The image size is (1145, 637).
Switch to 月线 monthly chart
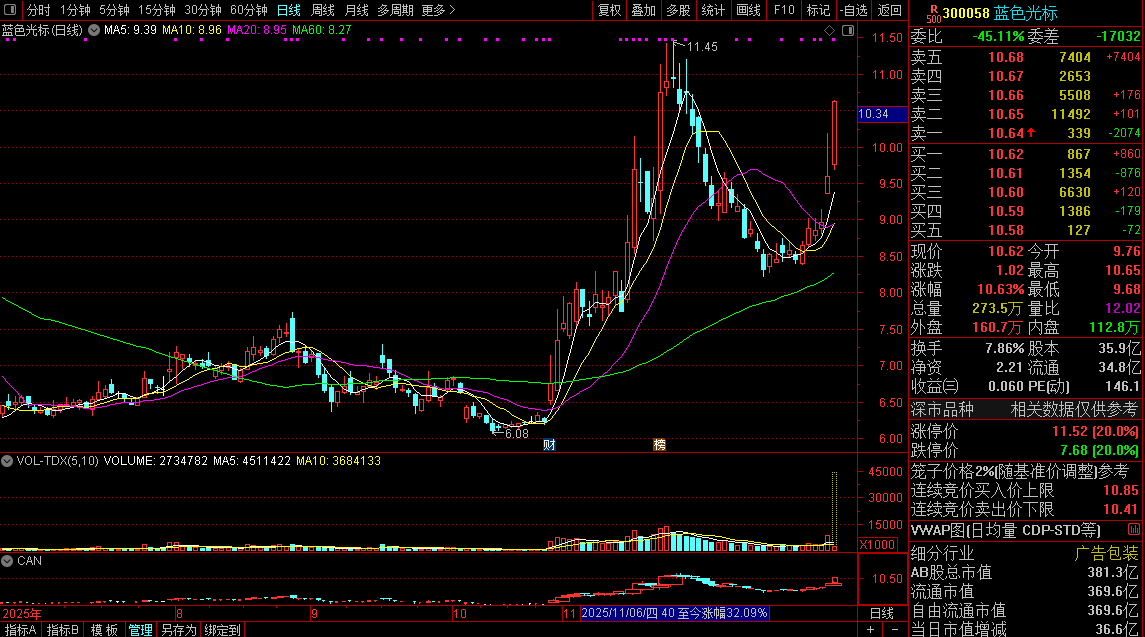coord(356,10)
